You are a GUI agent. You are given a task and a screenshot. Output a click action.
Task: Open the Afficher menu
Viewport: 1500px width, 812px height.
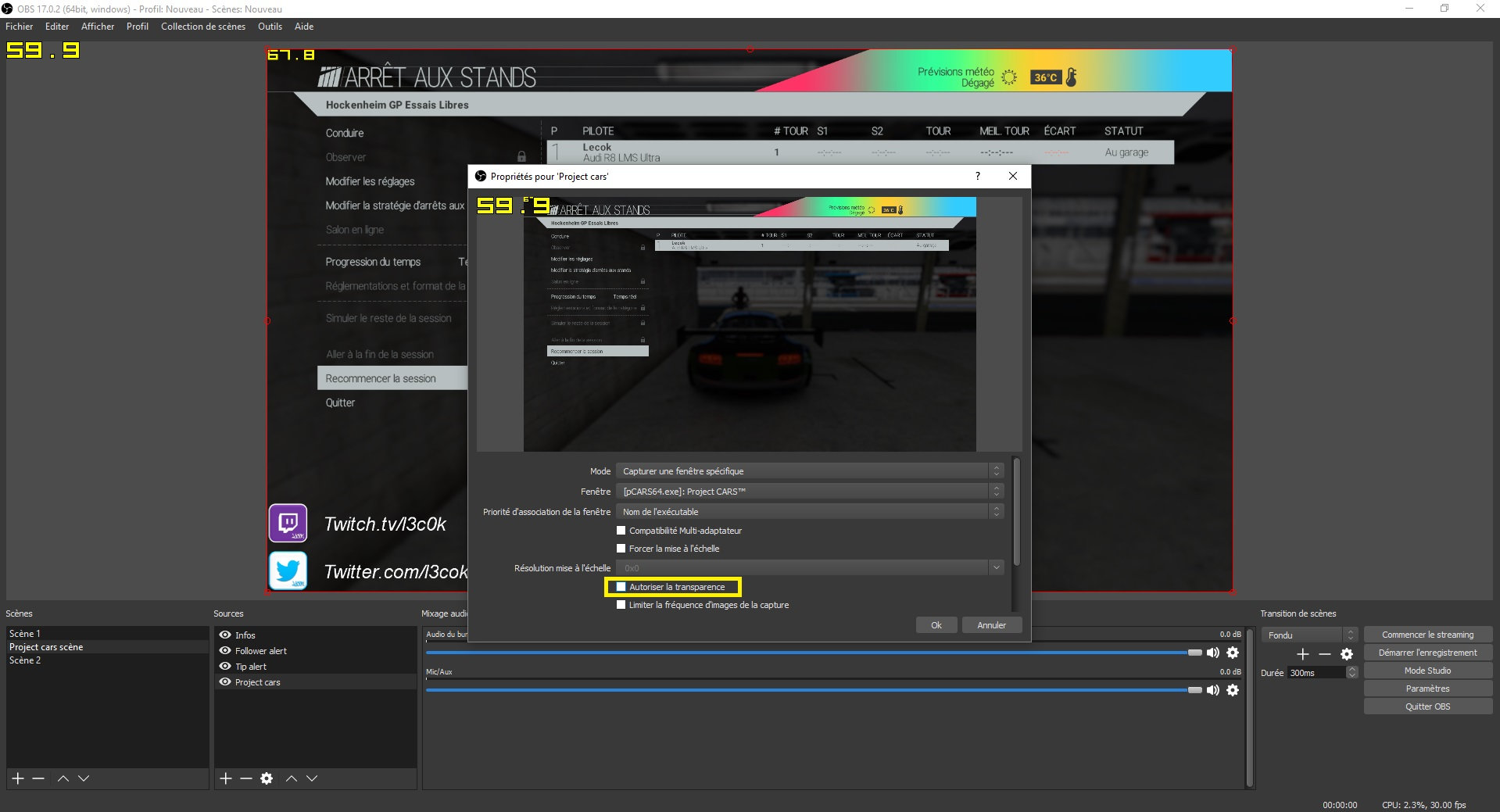(x=98, y=27)
